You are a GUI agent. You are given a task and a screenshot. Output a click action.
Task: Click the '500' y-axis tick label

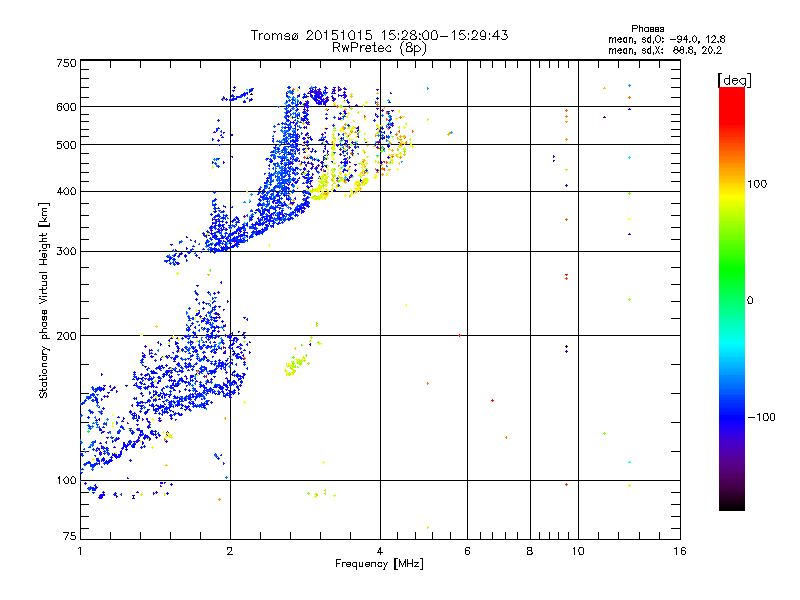[66, 145]
